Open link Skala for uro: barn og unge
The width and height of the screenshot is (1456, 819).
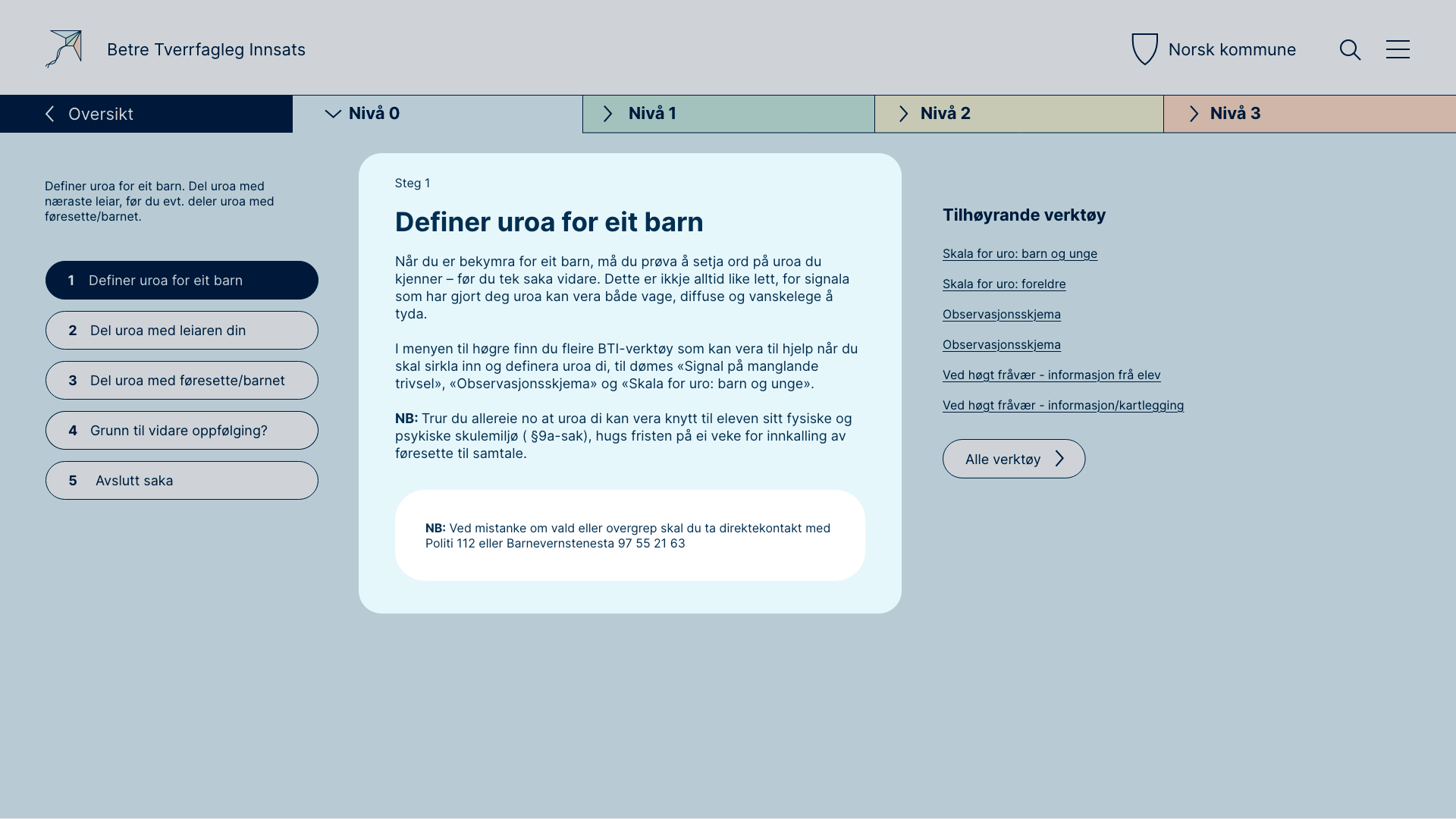(1019, 253)
